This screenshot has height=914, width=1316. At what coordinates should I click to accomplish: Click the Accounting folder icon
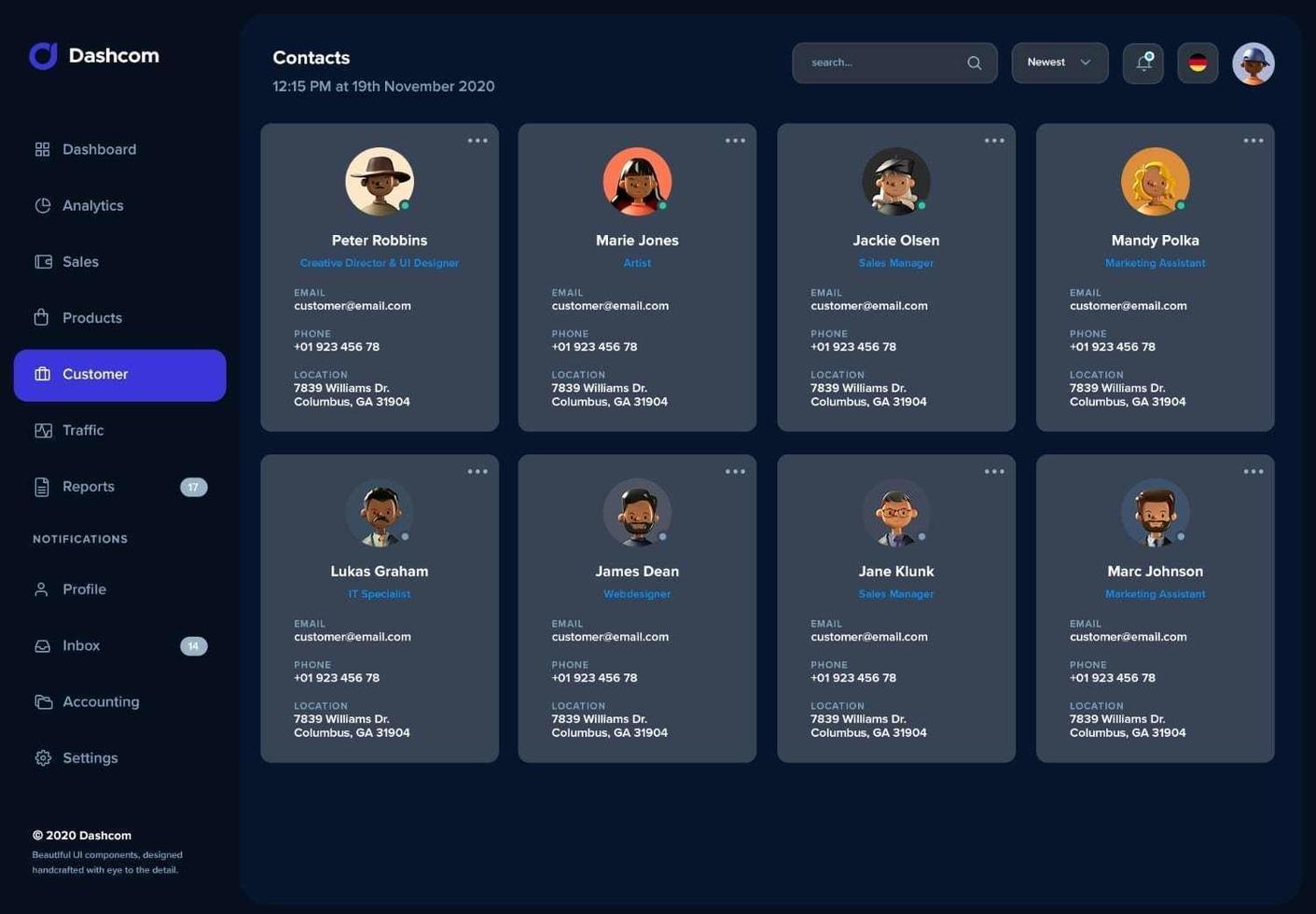(x=43, y=701)
